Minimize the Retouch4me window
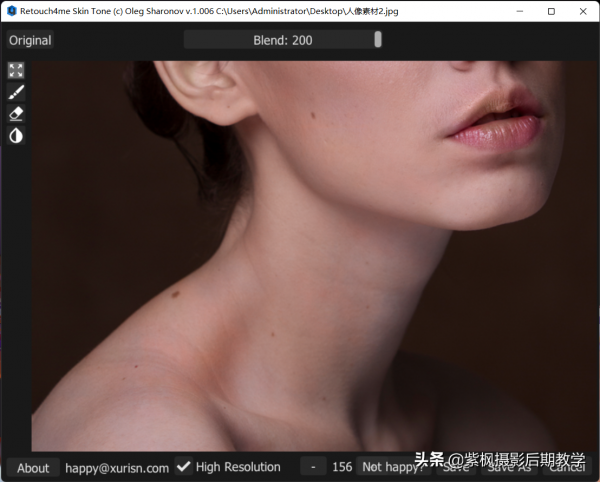 pyautogui.click(x=520, y=10)
